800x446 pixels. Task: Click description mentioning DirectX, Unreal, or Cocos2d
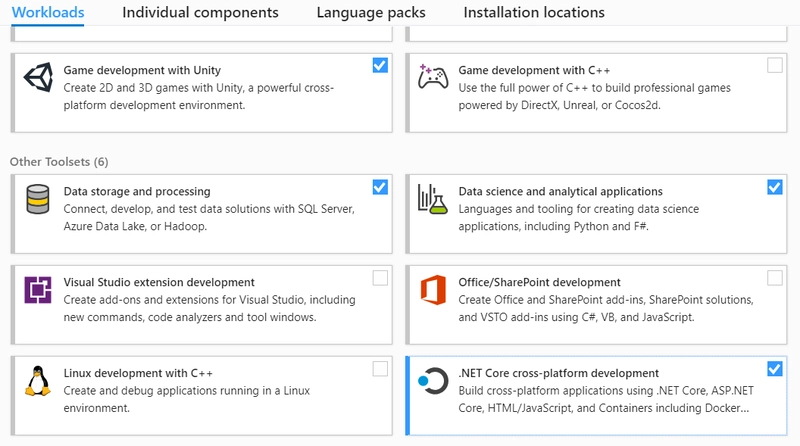594,96
